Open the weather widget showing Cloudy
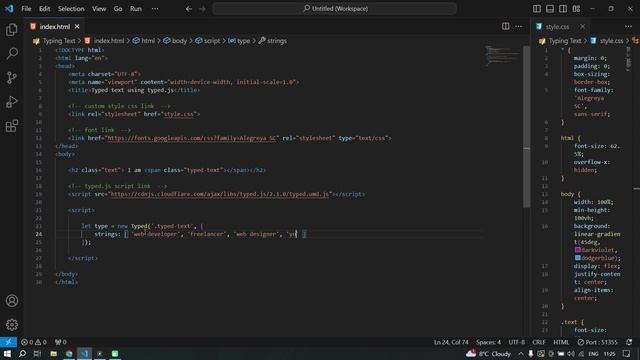Screen dimensions: 640x360 [489, 353]
